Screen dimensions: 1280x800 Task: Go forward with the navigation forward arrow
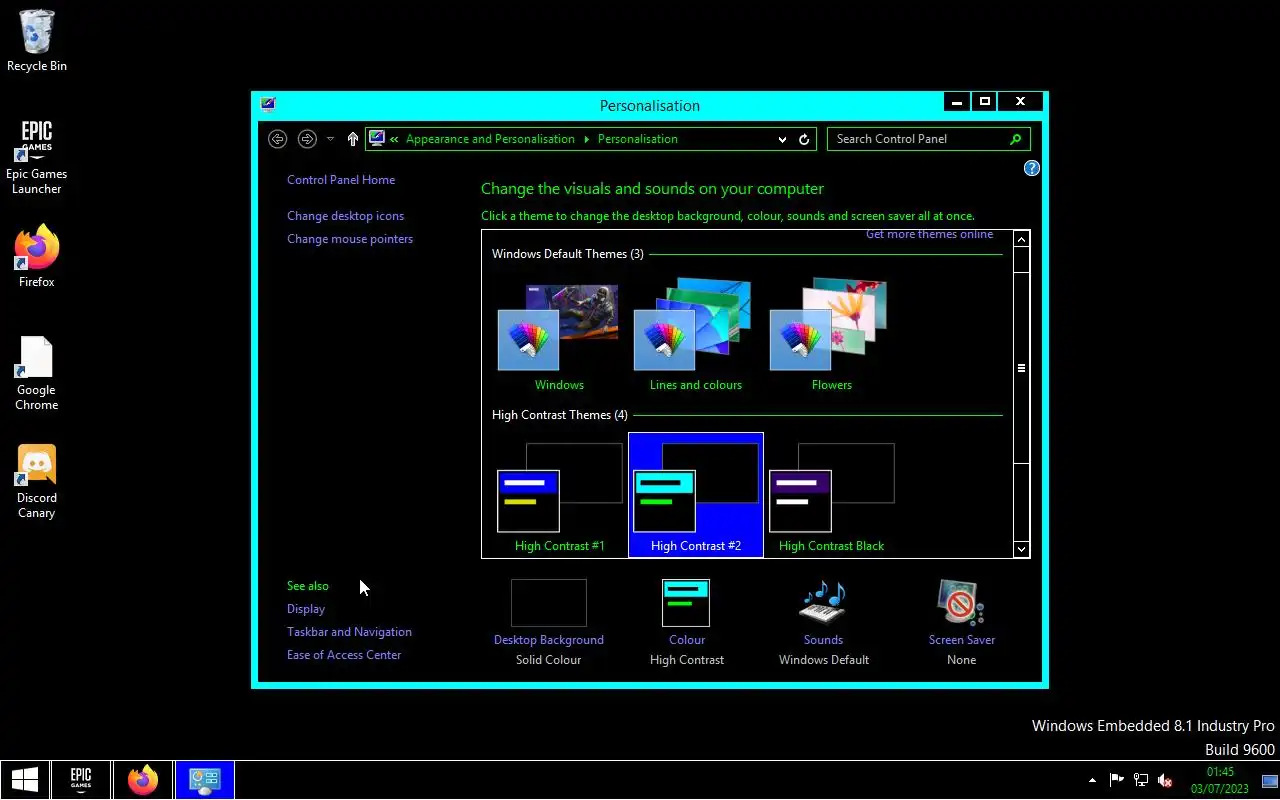point(307,139)
